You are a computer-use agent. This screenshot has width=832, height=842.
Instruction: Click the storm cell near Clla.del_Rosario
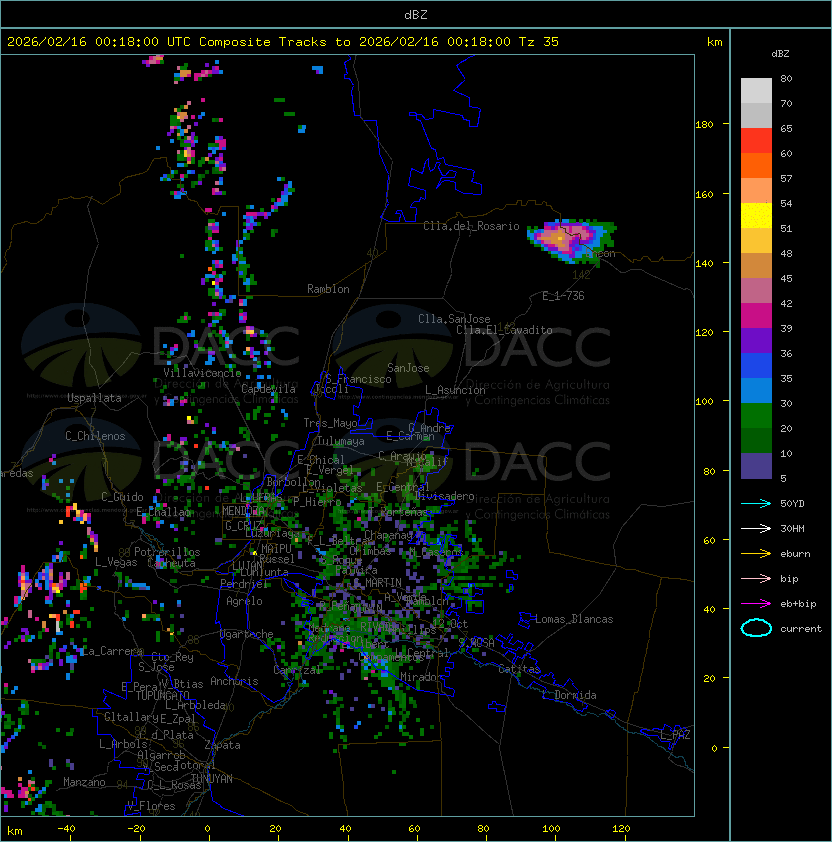(570, 240)
